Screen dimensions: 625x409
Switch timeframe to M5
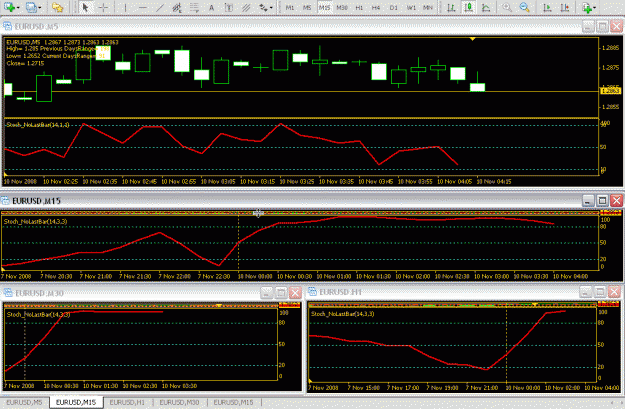click(307, 7)
